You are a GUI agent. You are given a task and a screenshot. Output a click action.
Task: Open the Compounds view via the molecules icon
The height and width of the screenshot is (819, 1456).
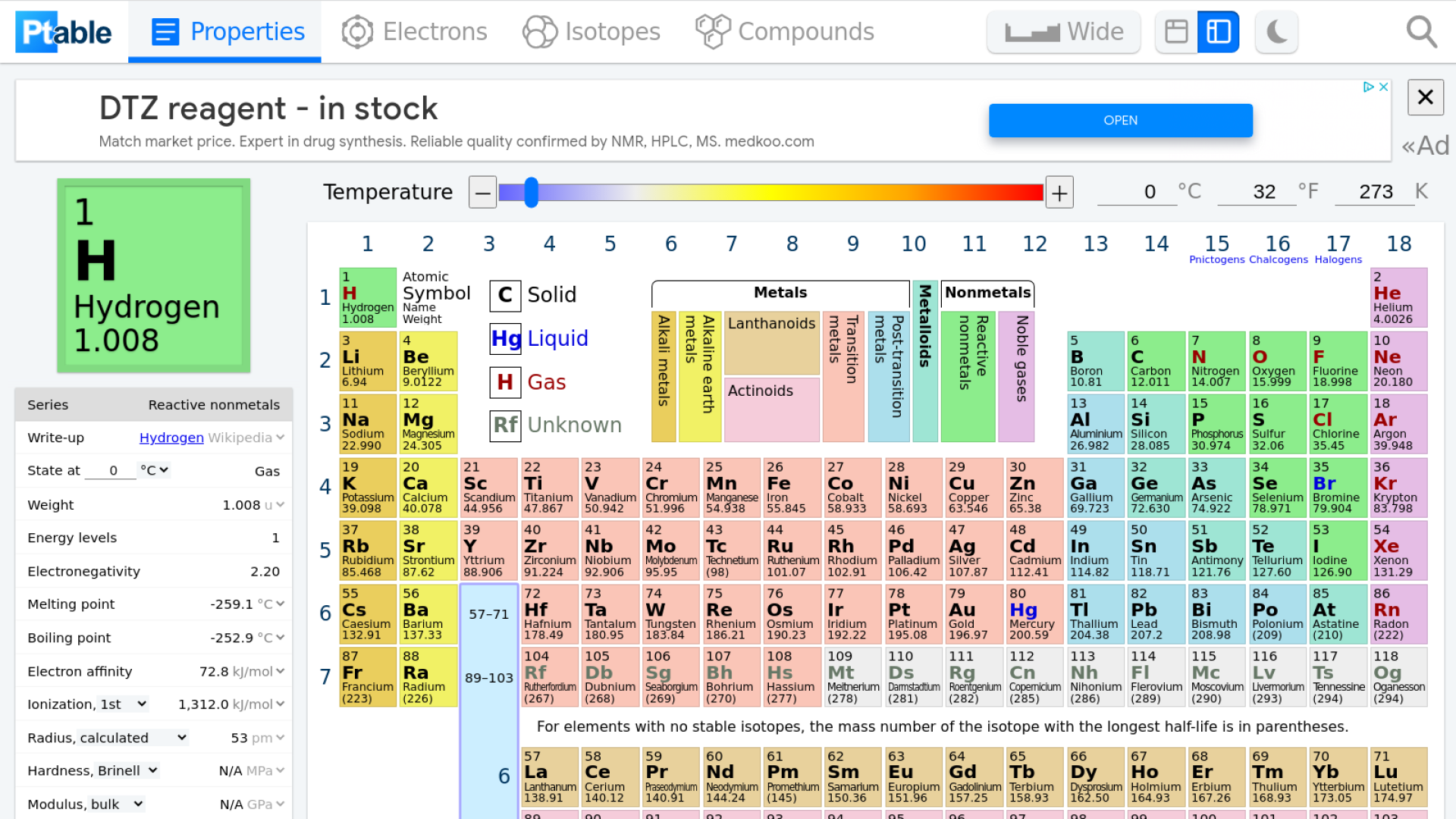[x=785, y=31]
